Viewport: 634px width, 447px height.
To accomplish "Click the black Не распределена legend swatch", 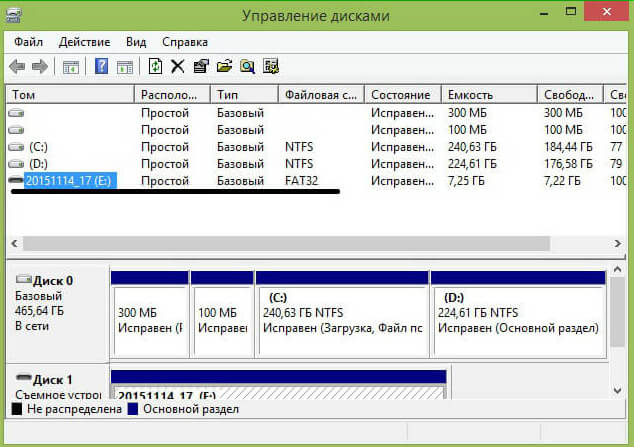I will coord(17,409).
